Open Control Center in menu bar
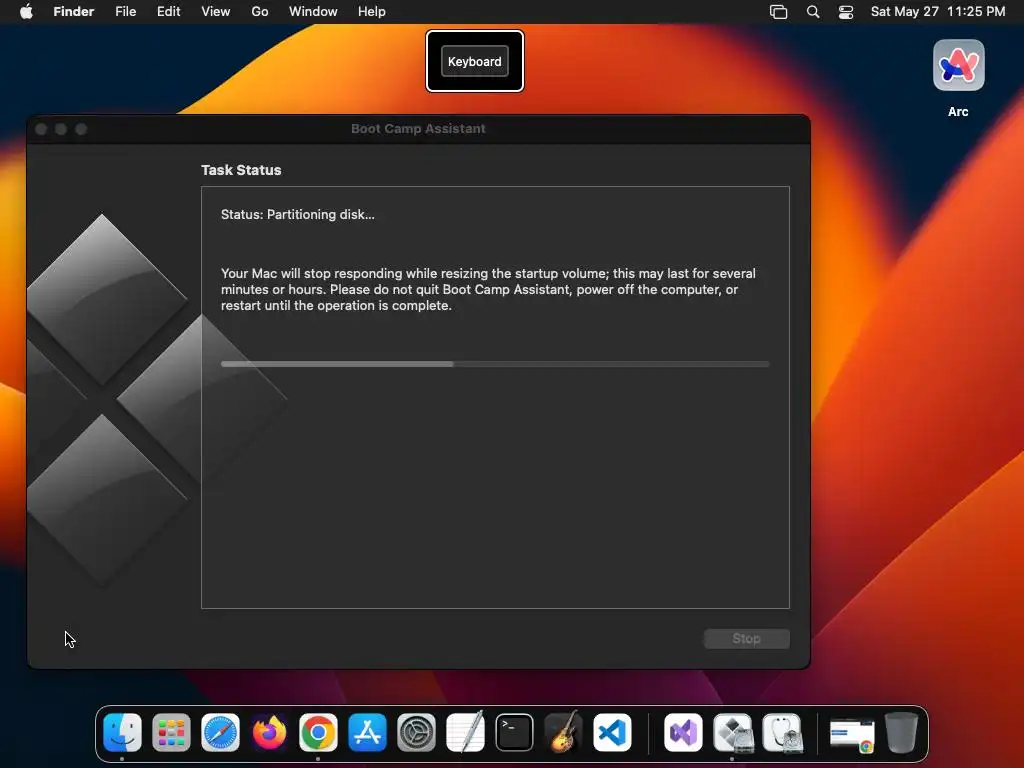This screenshot has width=1024, height=768. point(846,12)
